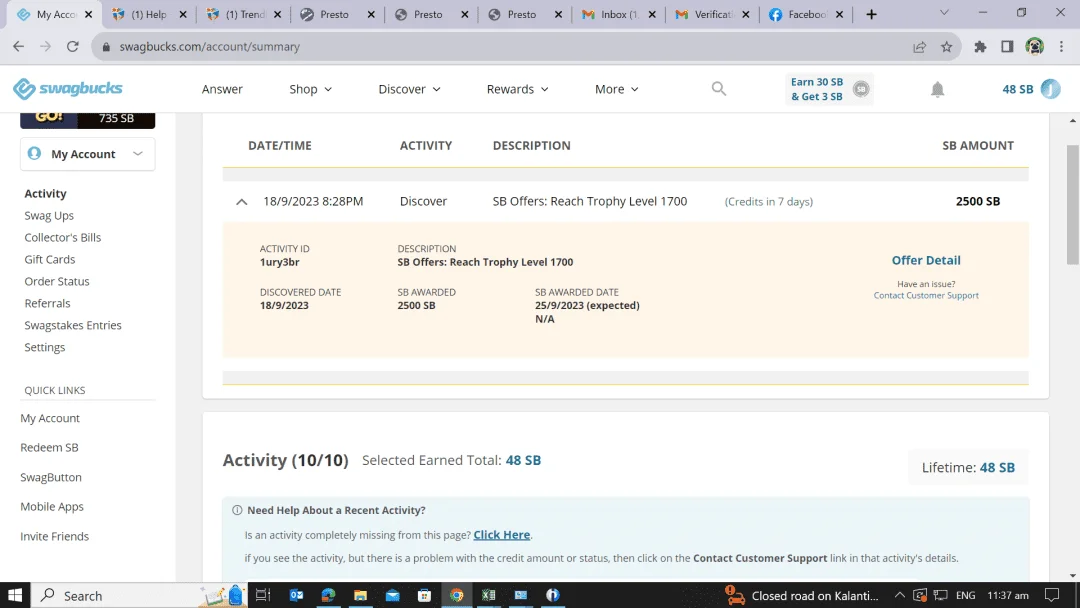Click the Swagbucks logo
Viewport: 1080px width, 608px height.
[68, 89]
